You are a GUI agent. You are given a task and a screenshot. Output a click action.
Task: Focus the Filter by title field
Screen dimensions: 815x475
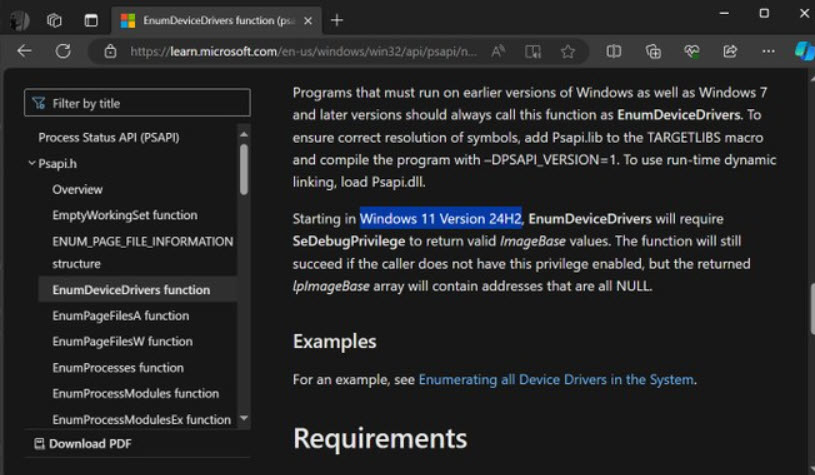coord(137,103)
